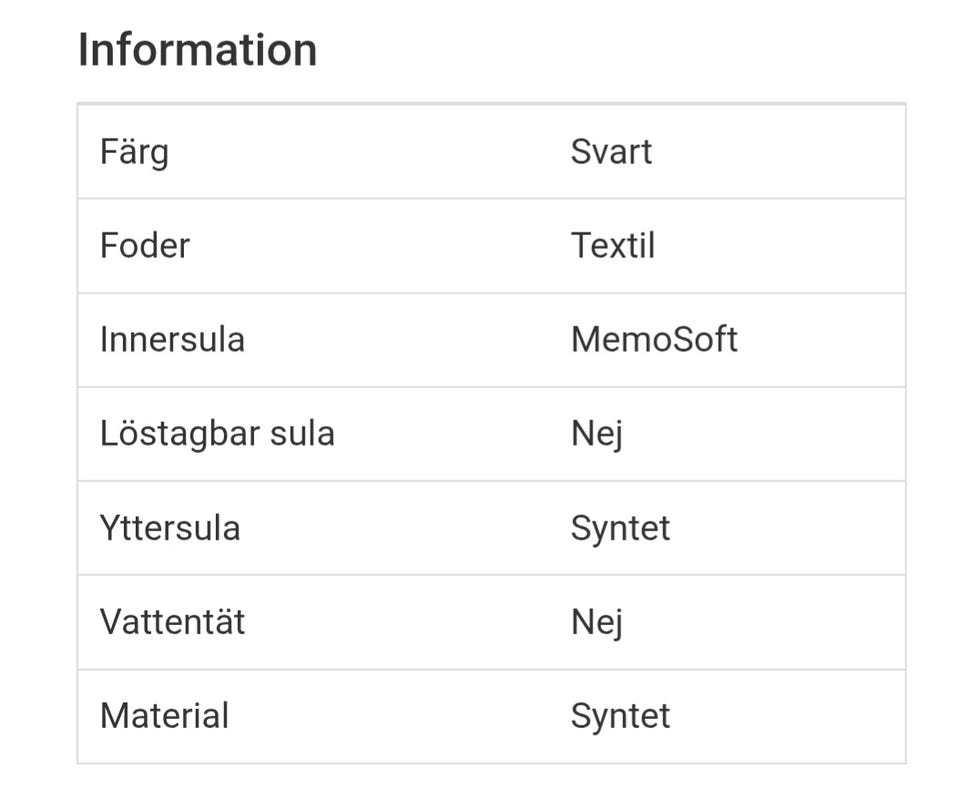Click blank space between Foder and Textil
Viewport: 960px width, 790px height.
380,246
